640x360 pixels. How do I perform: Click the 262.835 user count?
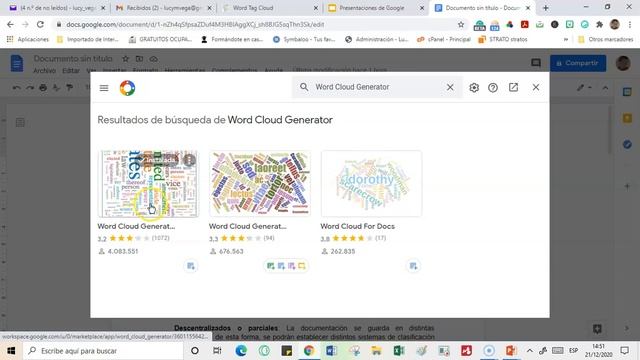[342, 251]
